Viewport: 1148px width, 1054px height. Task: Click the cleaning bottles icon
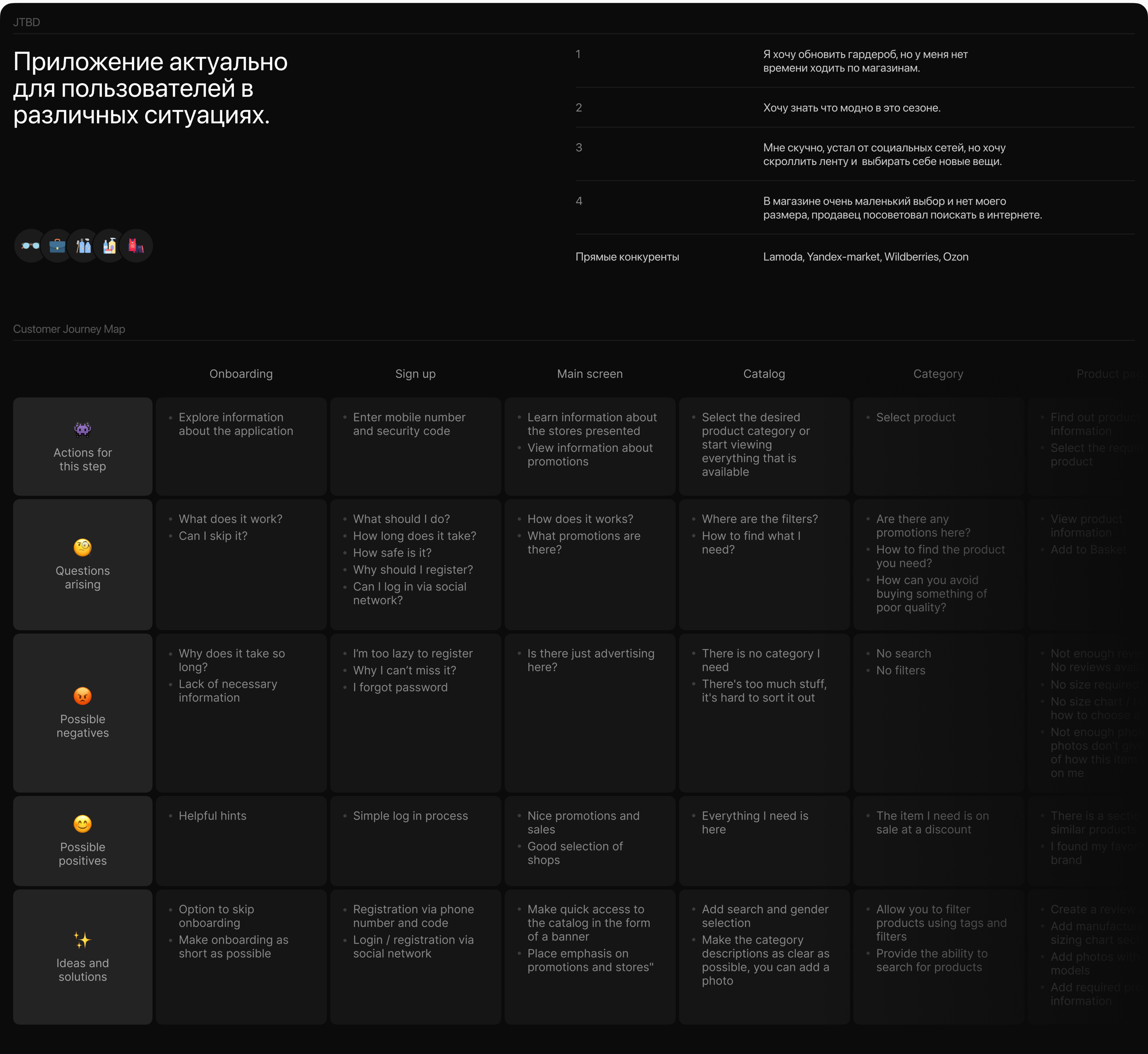pyautogui.click(x=84, y=246)
